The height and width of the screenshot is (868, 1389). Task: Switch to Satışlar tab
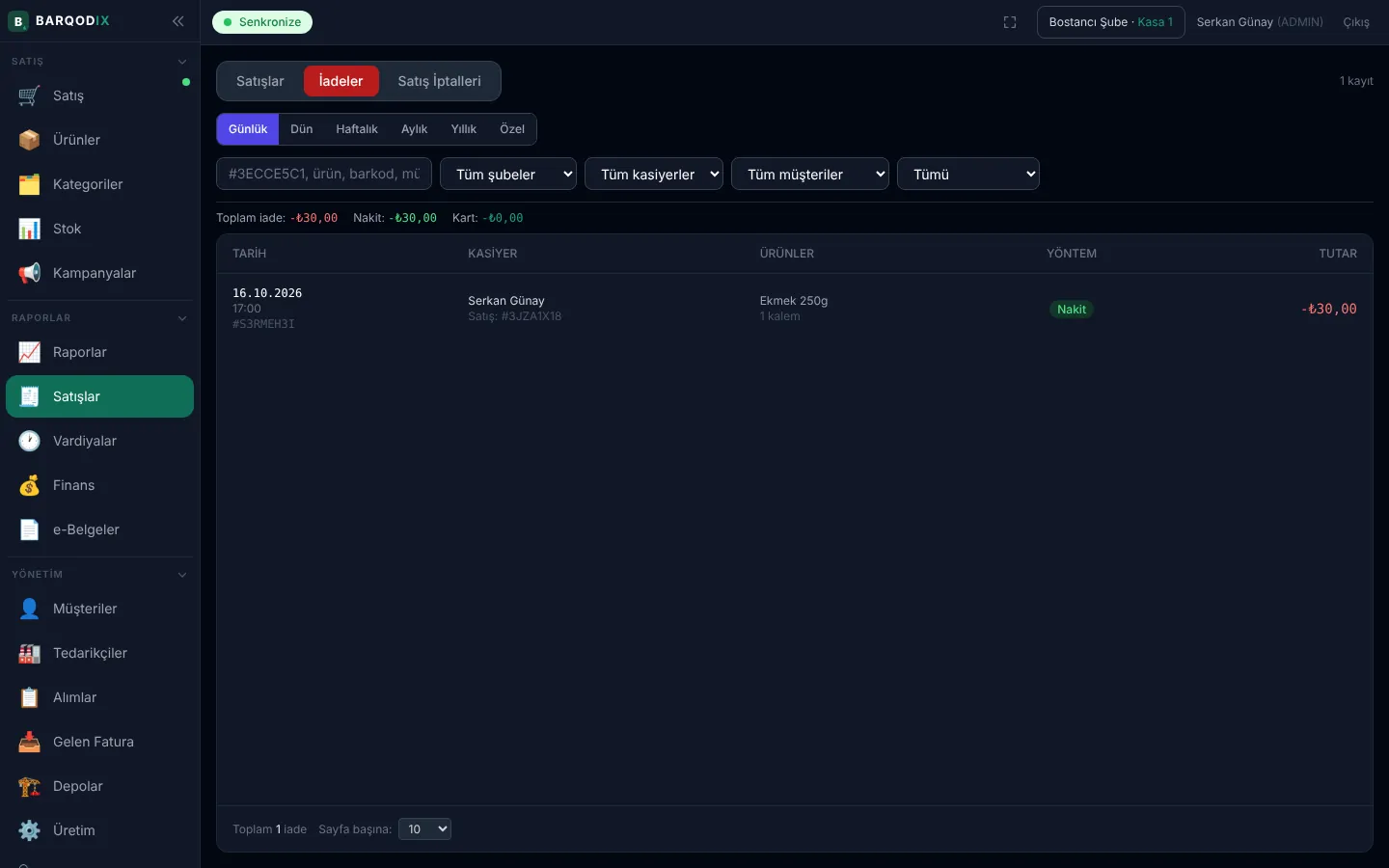[260, 81]
